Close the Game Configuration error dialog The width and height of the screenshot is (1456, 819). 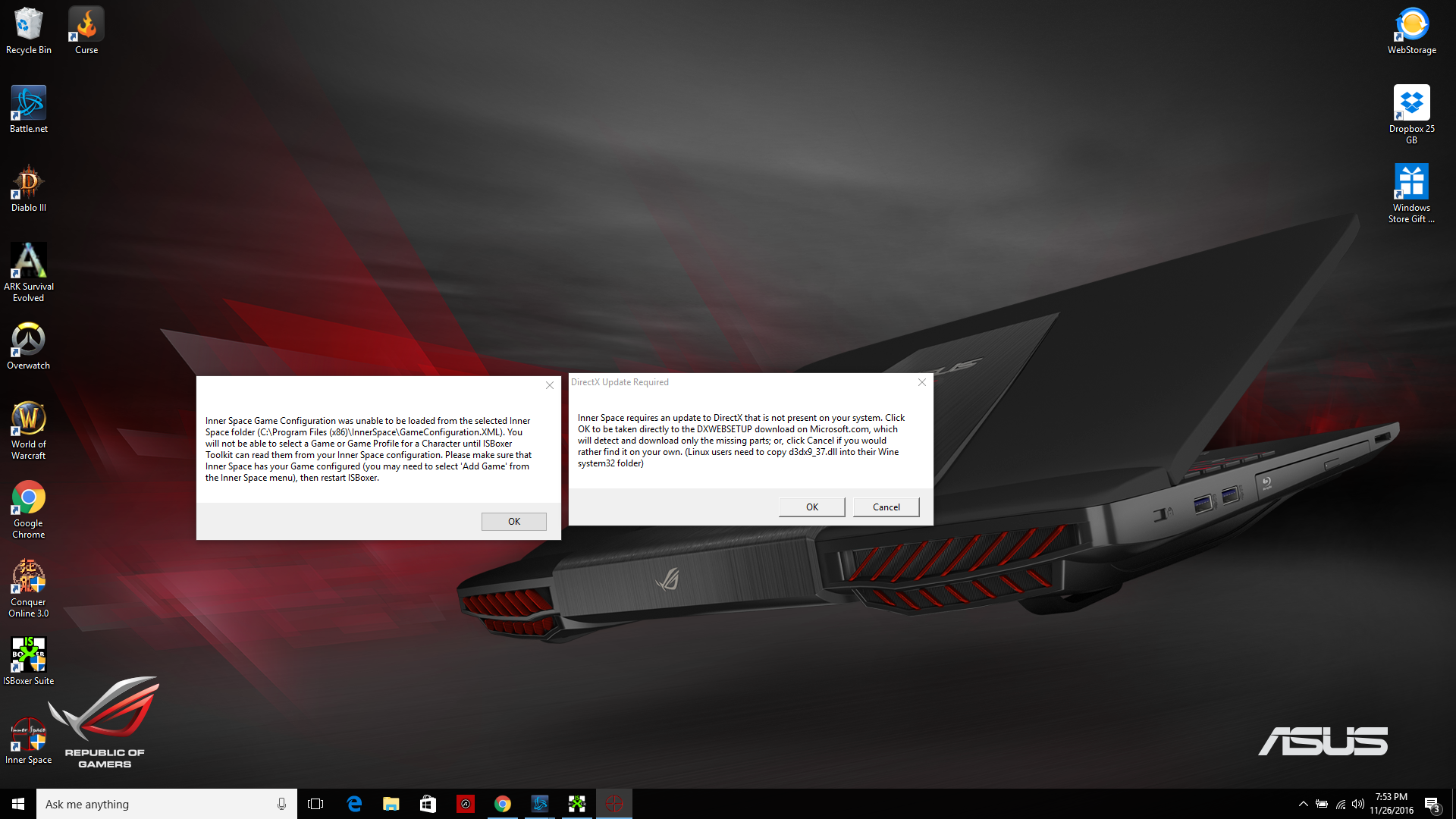pos(550,385)
